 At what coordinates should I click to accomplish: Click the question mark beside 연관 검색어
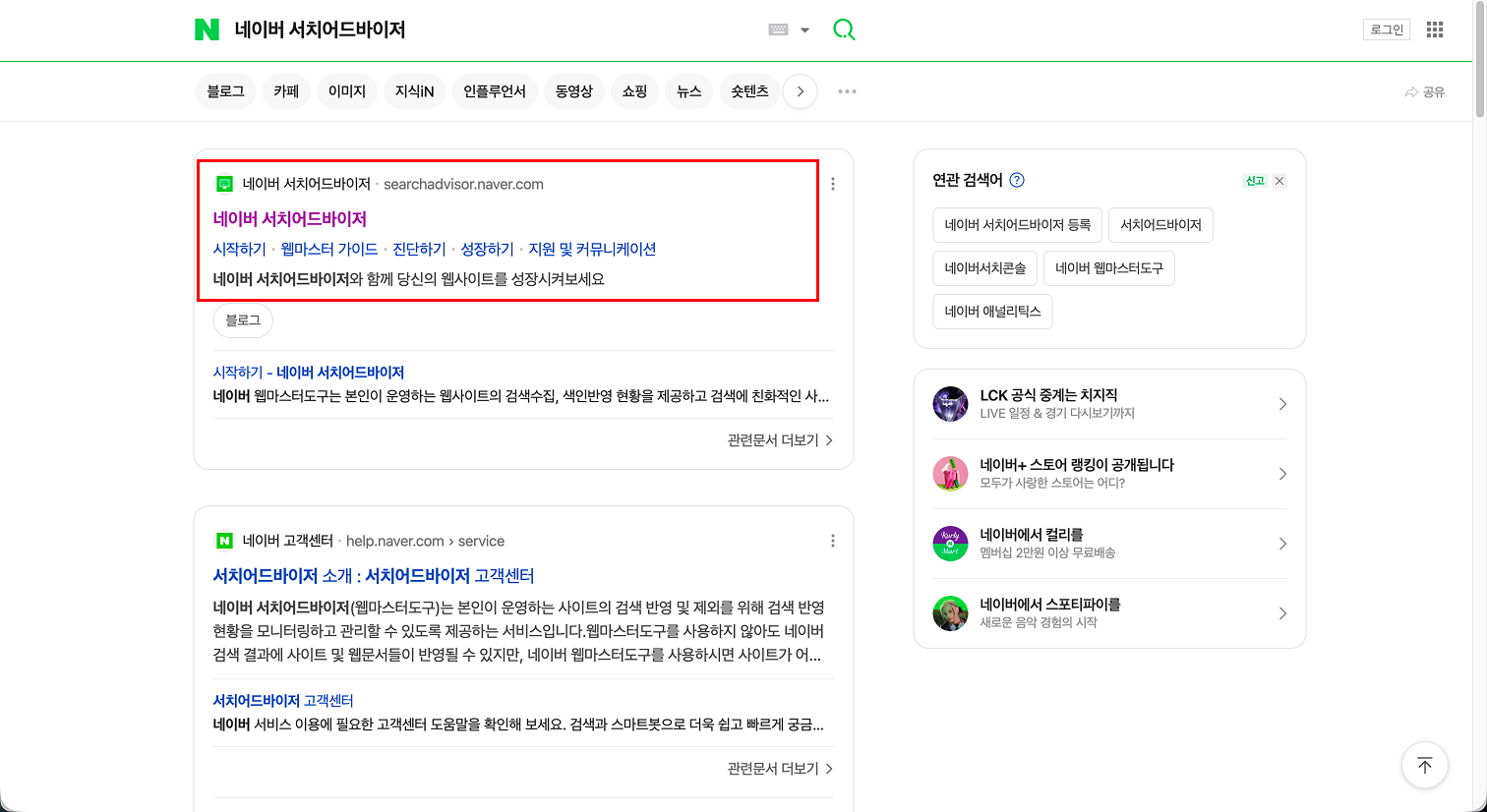pos(1018,180)
